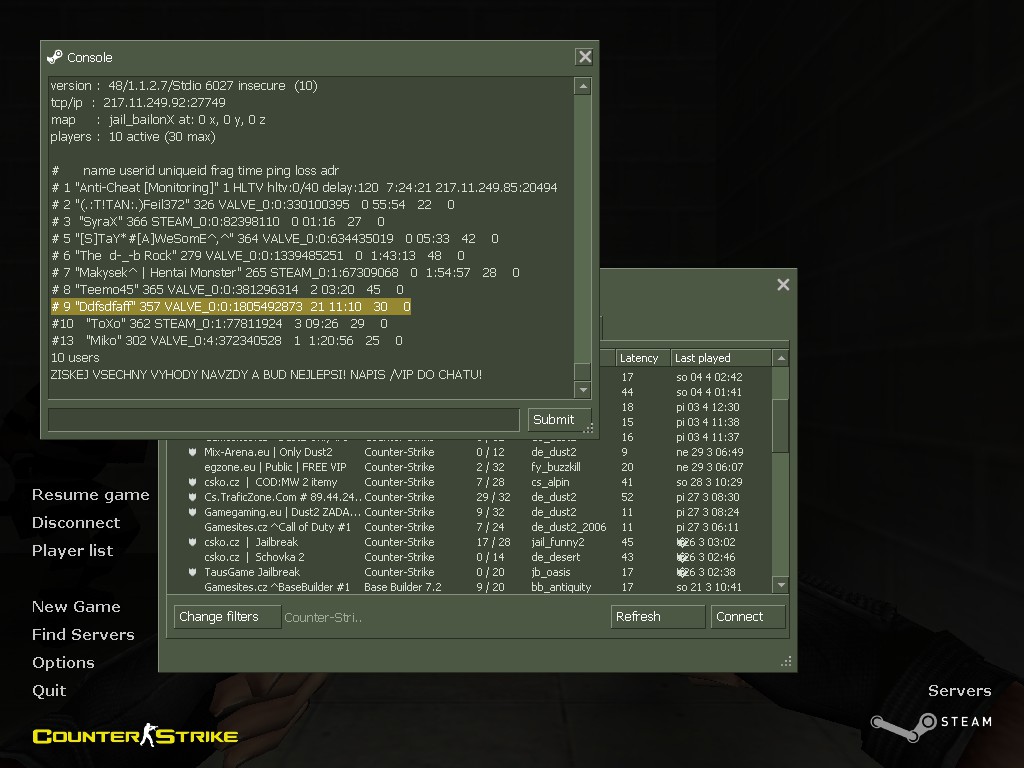This screenshot has height=768, width=1024.
Task: Click the Miko player line in Console
Action: click(227, 341)
